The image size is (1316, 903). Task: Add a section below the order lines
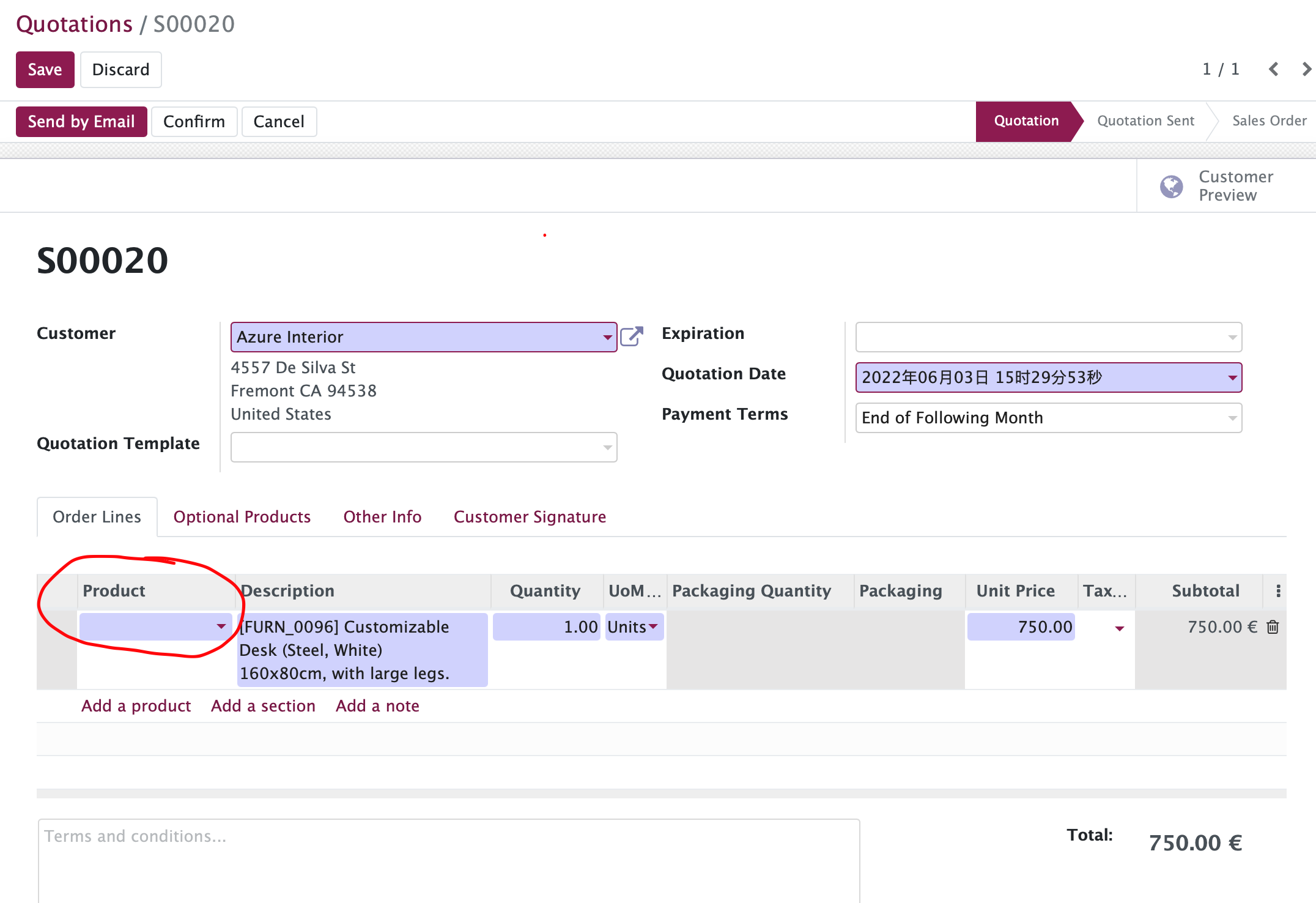click(x=263, y=705)
